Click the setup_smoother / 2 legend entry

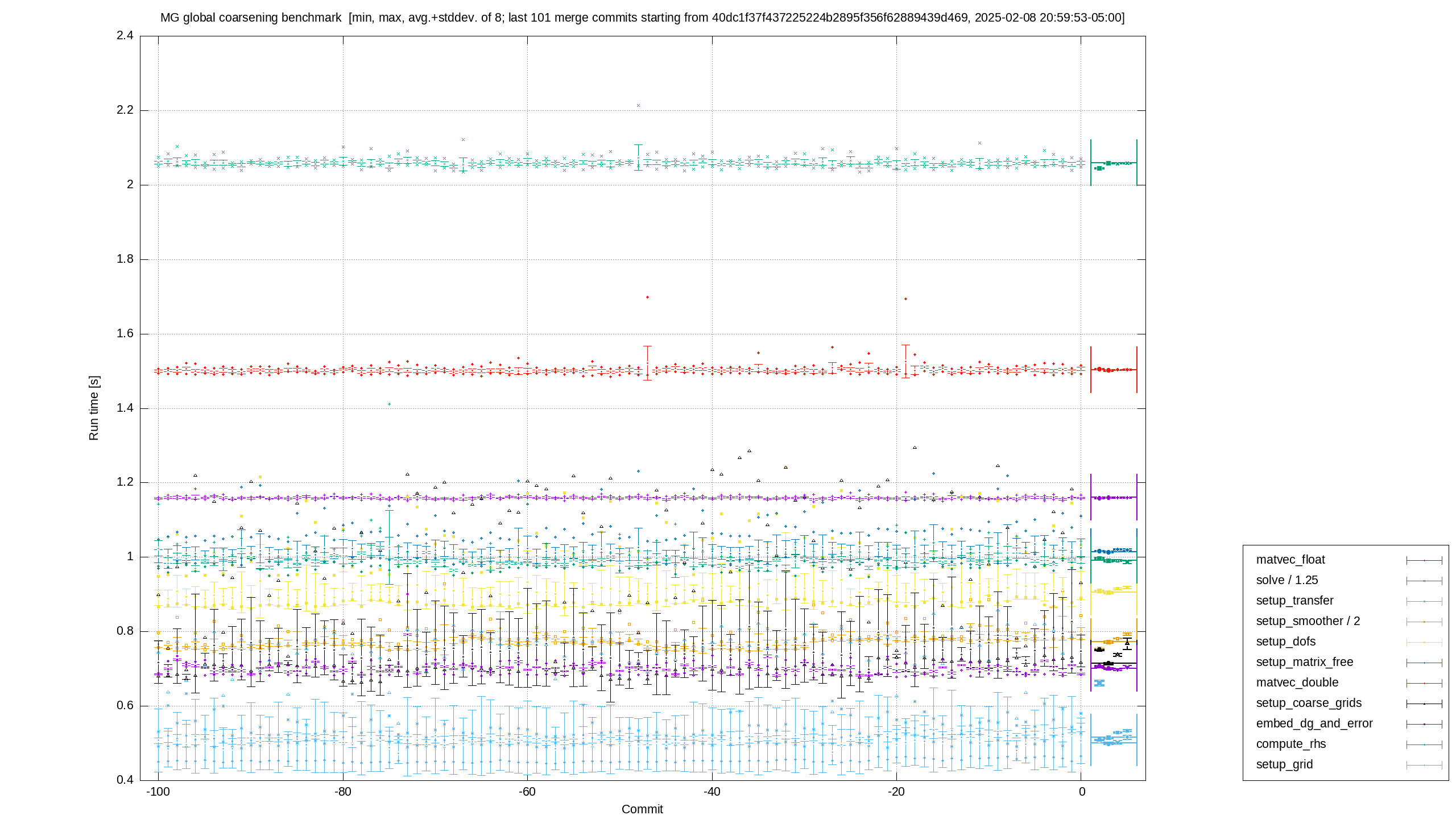1308,621
